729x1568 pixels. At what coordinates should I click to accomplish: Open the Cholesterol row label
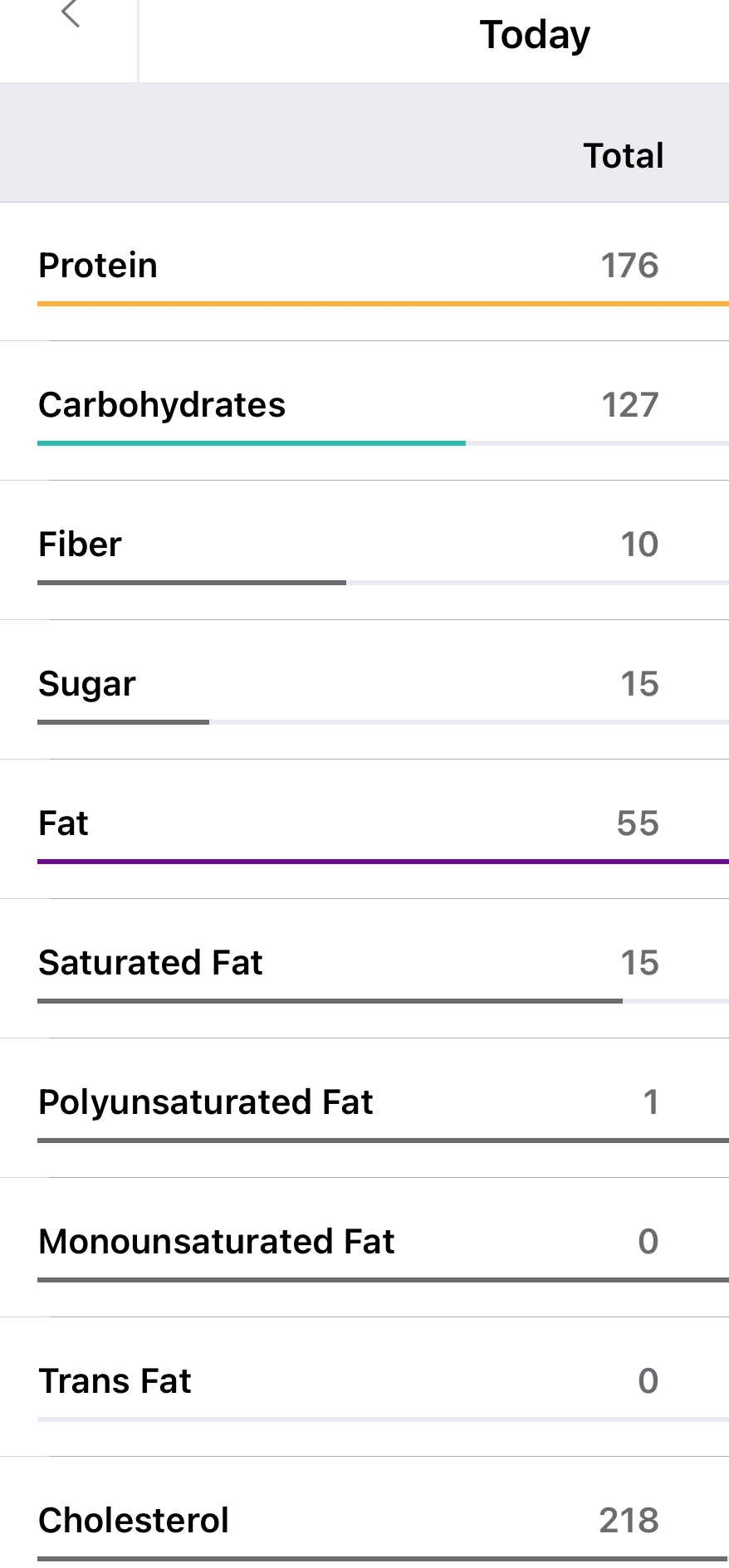click(134, 1521)
